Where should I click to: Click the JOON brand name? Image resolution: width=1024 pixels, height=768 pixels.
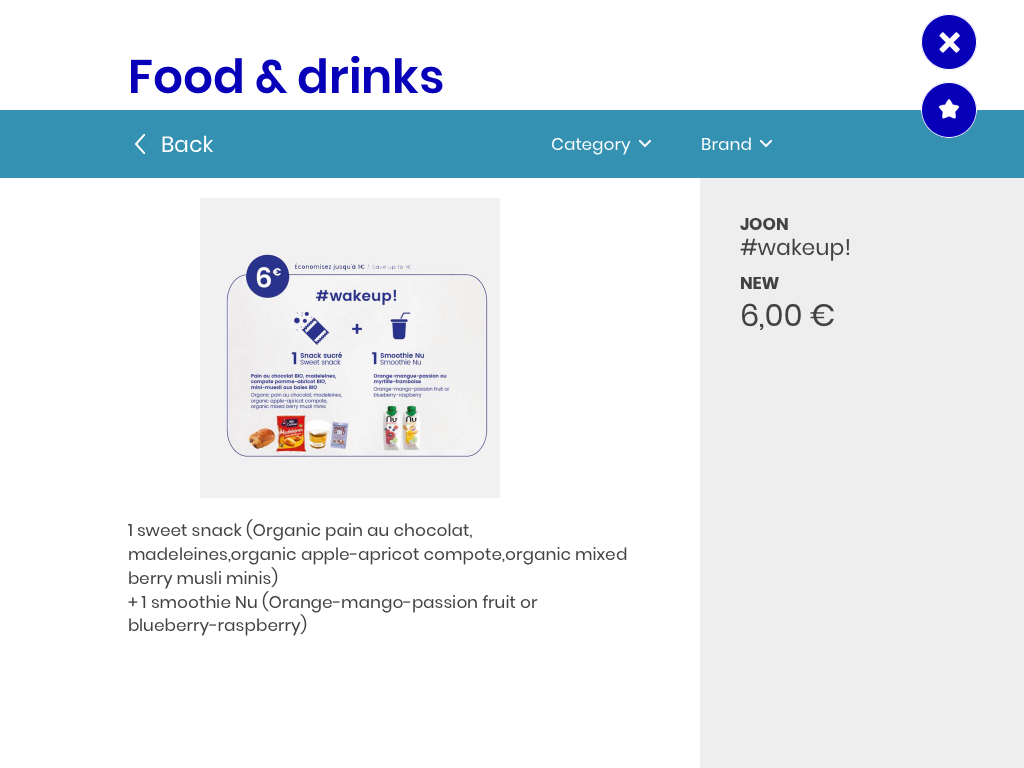[764, 224]
